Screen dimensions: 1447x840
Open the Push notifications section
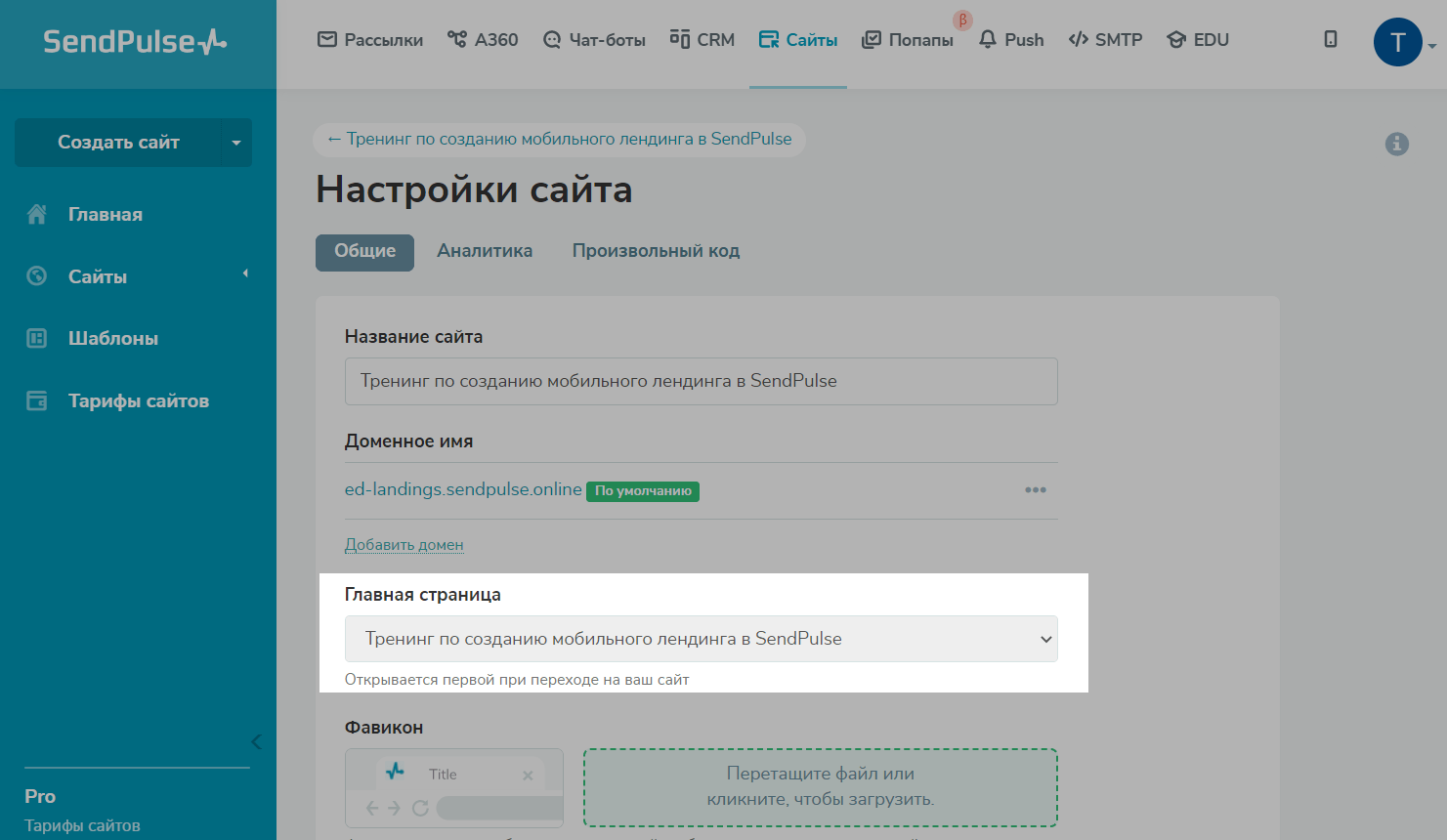(1011, 40)
